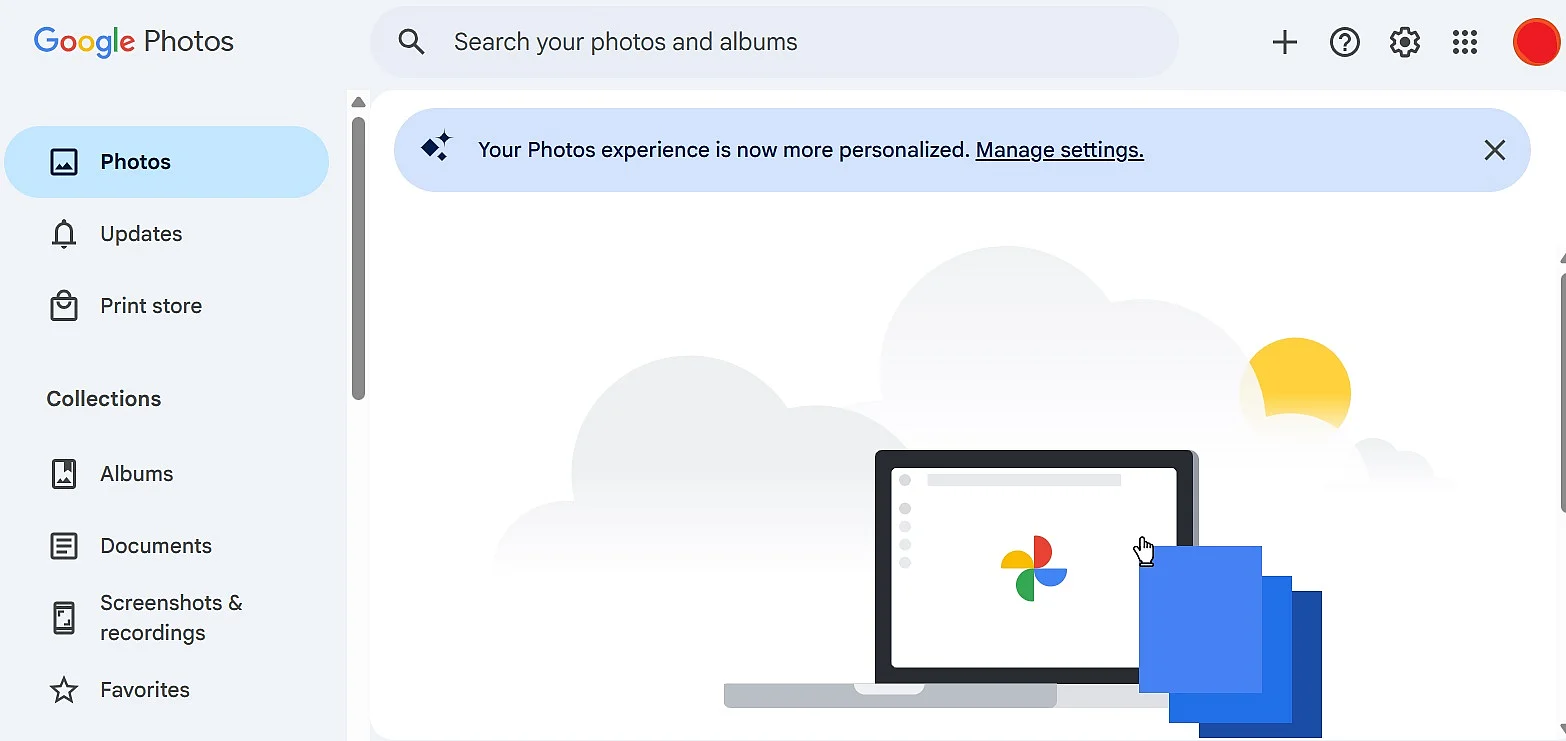
Task: Open the Updates bell icon
Action: tap(64, 234)
